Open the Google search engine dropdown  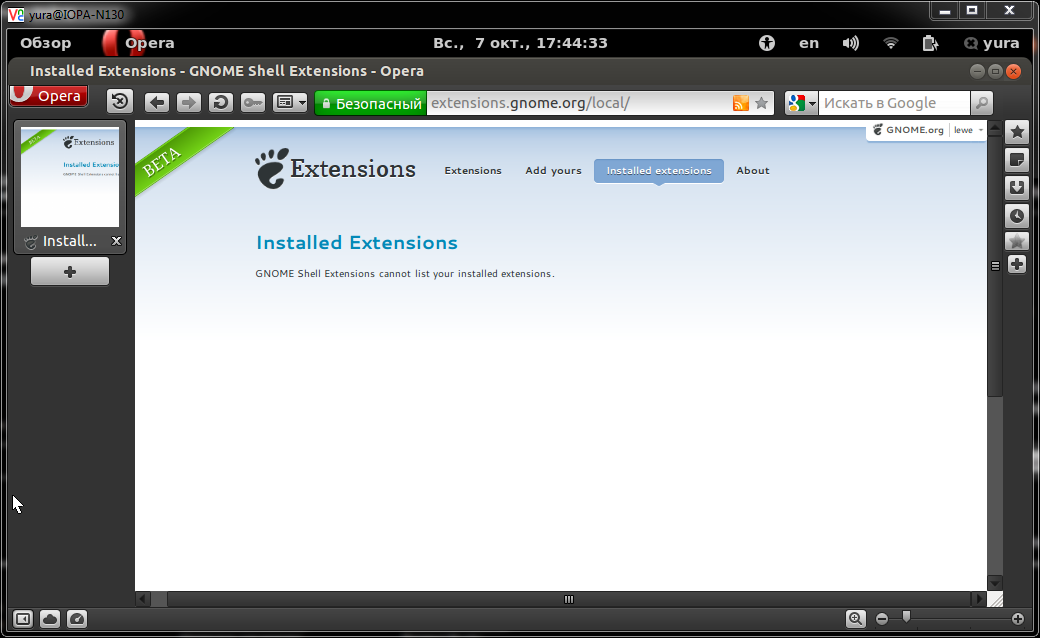click(x=801, y=103)
